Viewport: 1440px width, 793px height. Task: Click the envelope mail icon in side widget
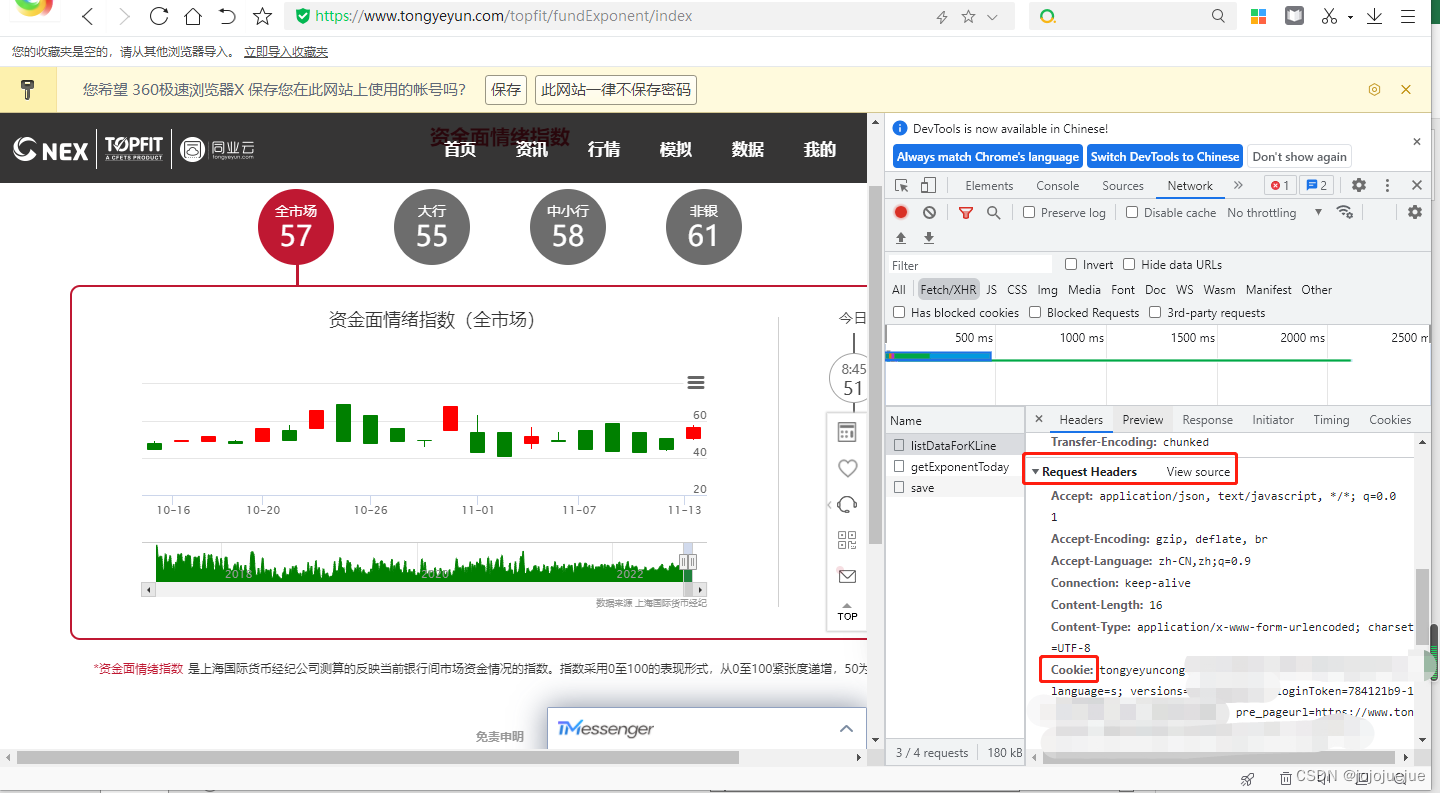pyautogui.click(x=847, y=576)
